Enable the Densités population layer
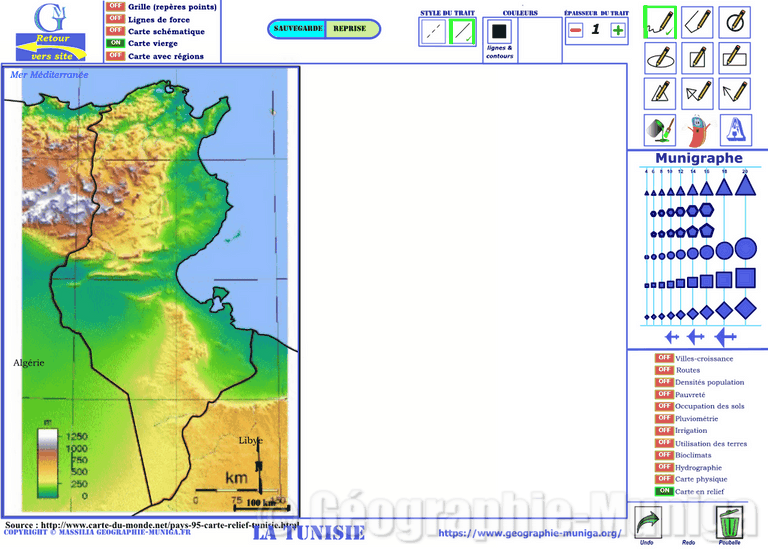 pos(664,382)
